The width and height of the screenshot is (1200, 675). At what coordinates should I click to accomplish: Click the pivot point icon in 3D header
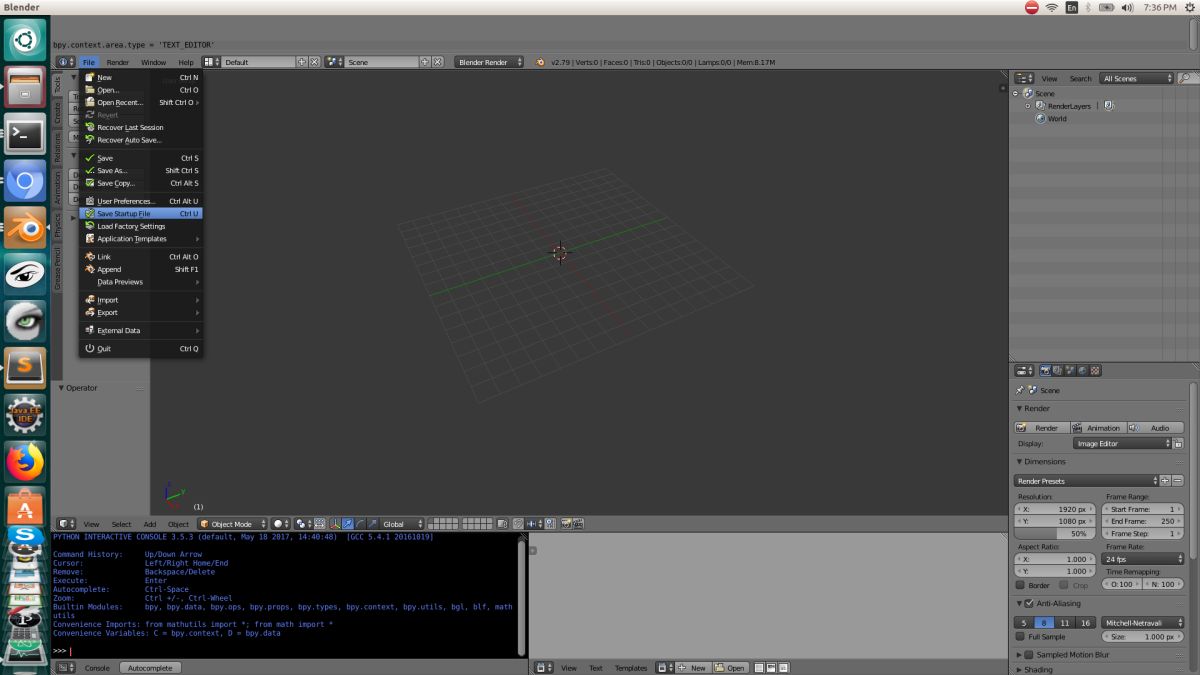point(303,524)
